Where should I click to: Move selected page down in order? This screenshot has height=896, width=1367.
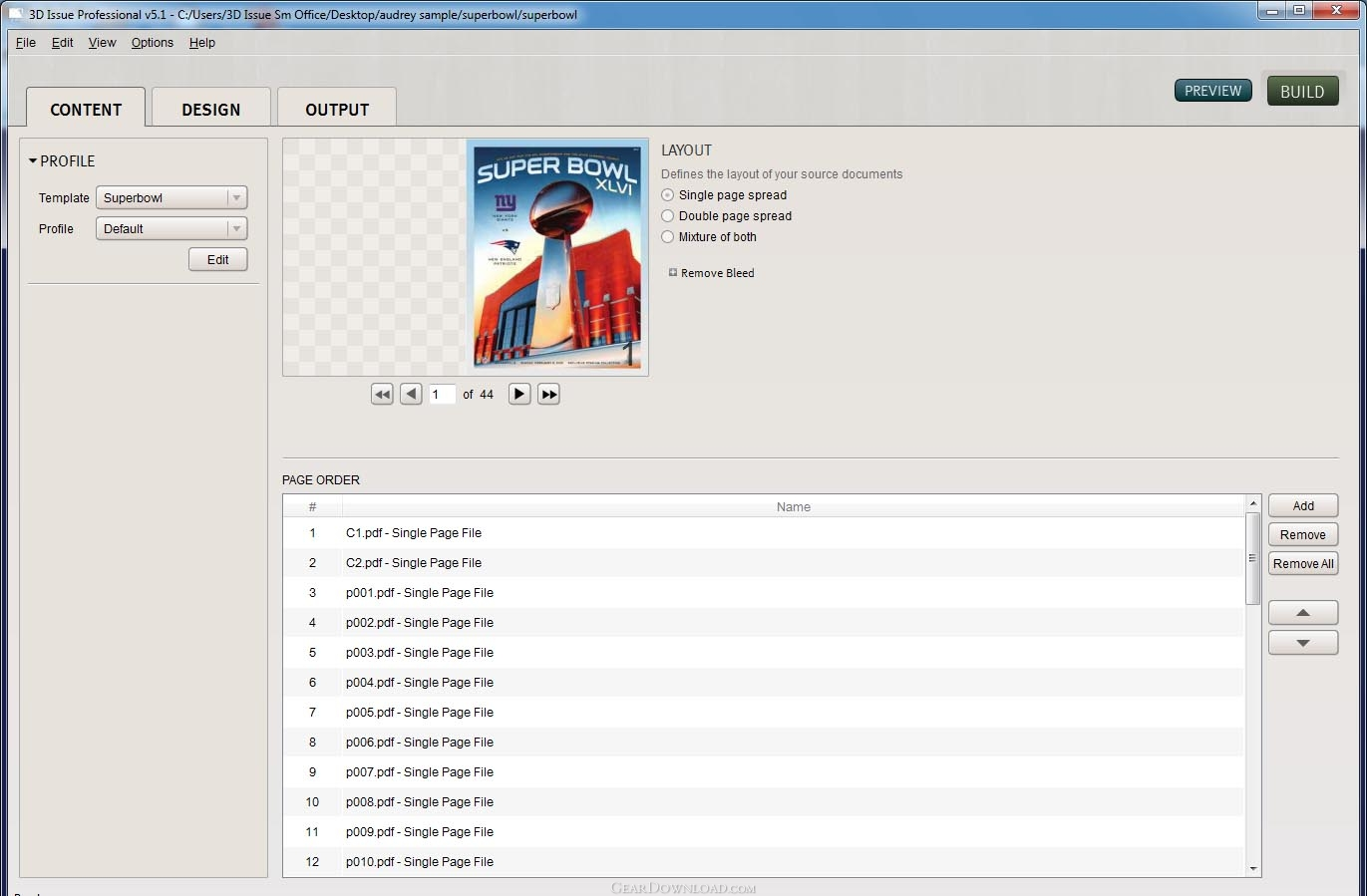1303,643
